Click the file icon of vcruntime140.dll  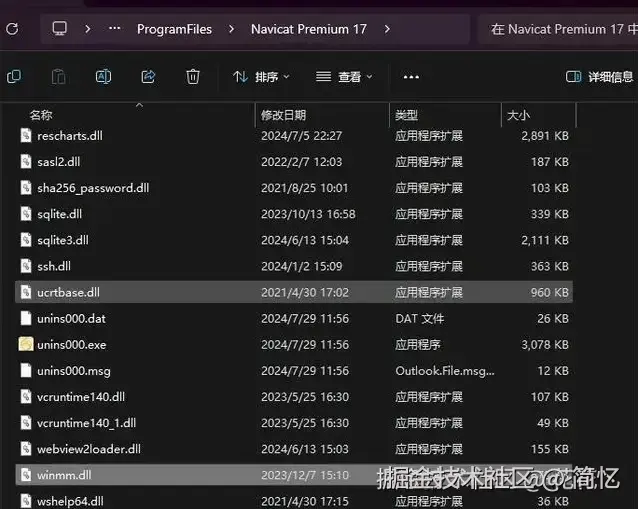point(26,396)
